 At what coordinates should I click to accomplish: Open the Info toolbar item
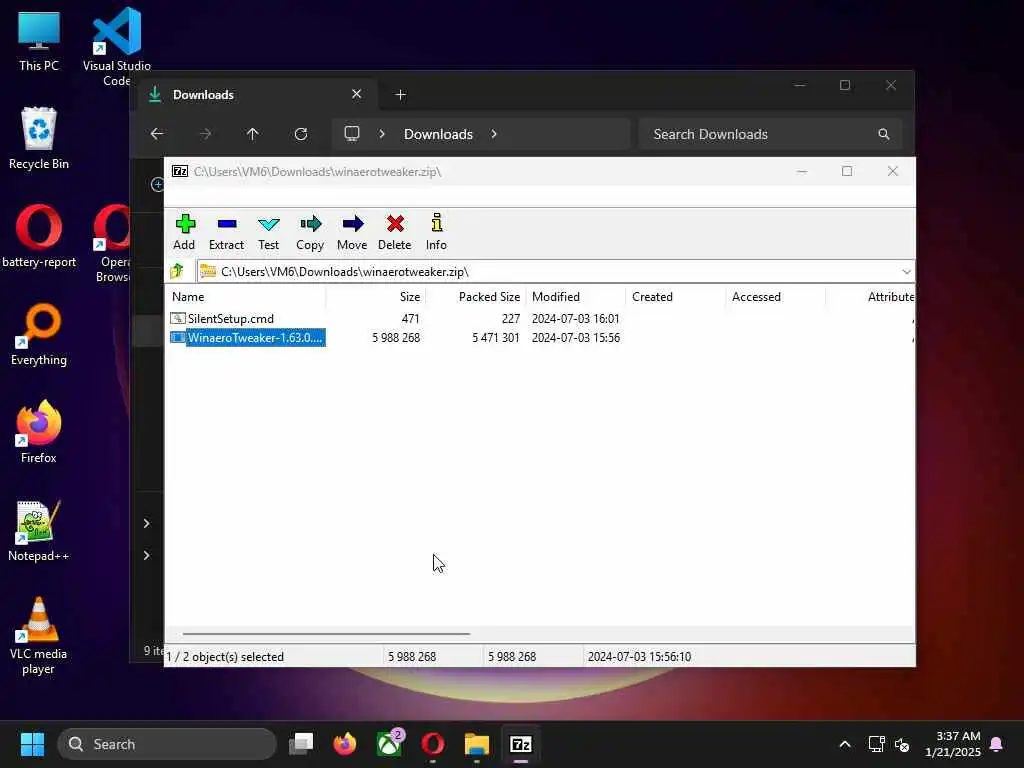[436, 232]
